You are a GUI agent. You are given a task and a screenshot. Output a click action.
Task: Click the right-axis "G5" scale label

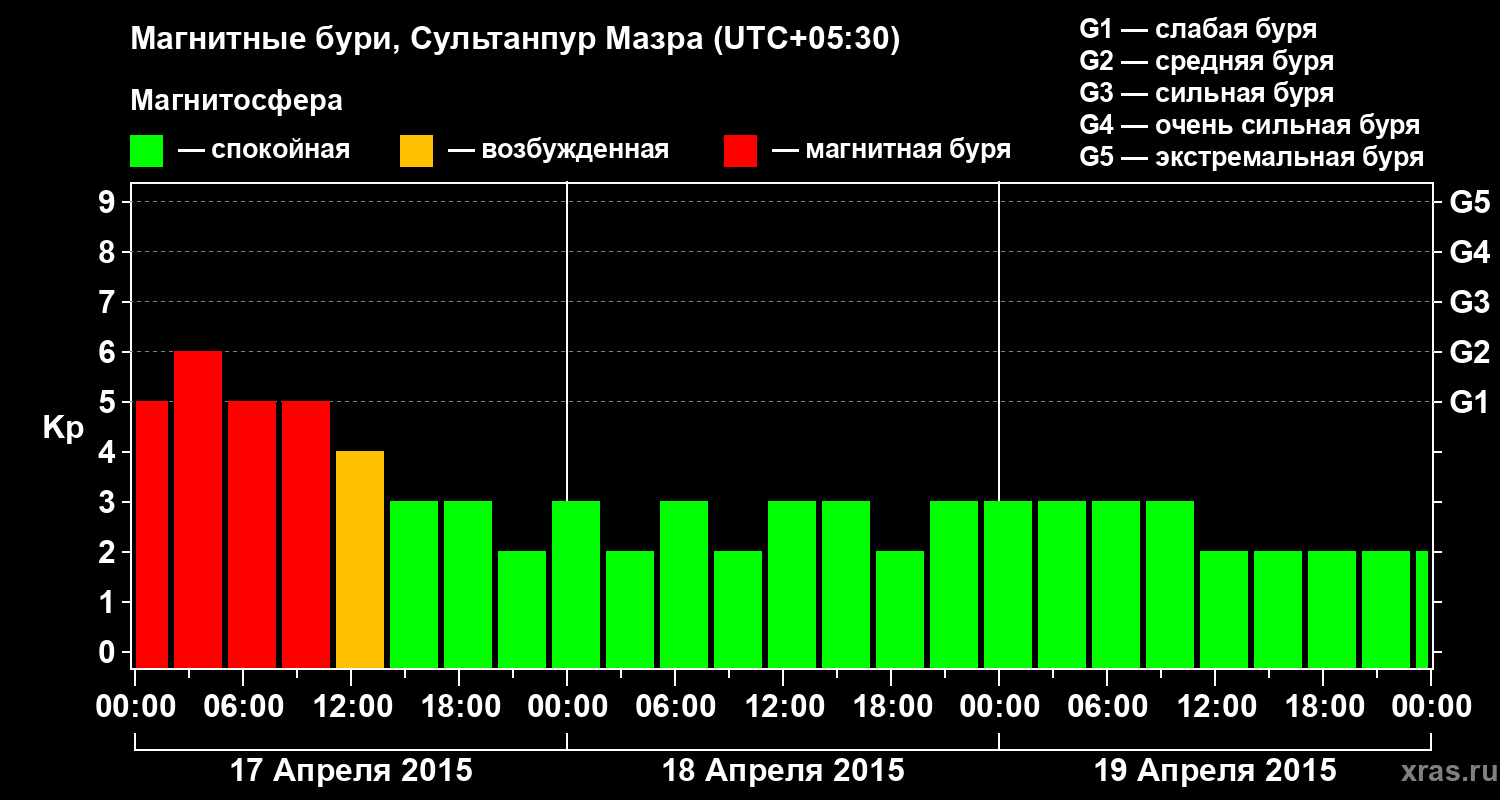(1470, 202)
